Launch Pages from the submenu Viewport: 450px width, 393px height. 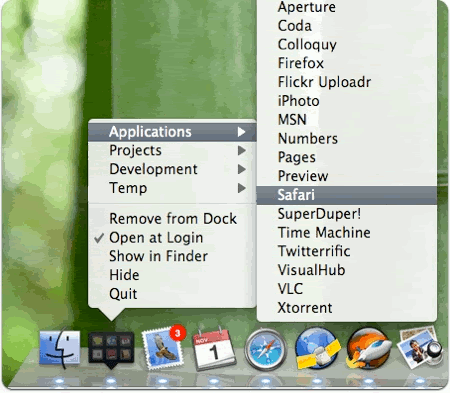point(347,157)
